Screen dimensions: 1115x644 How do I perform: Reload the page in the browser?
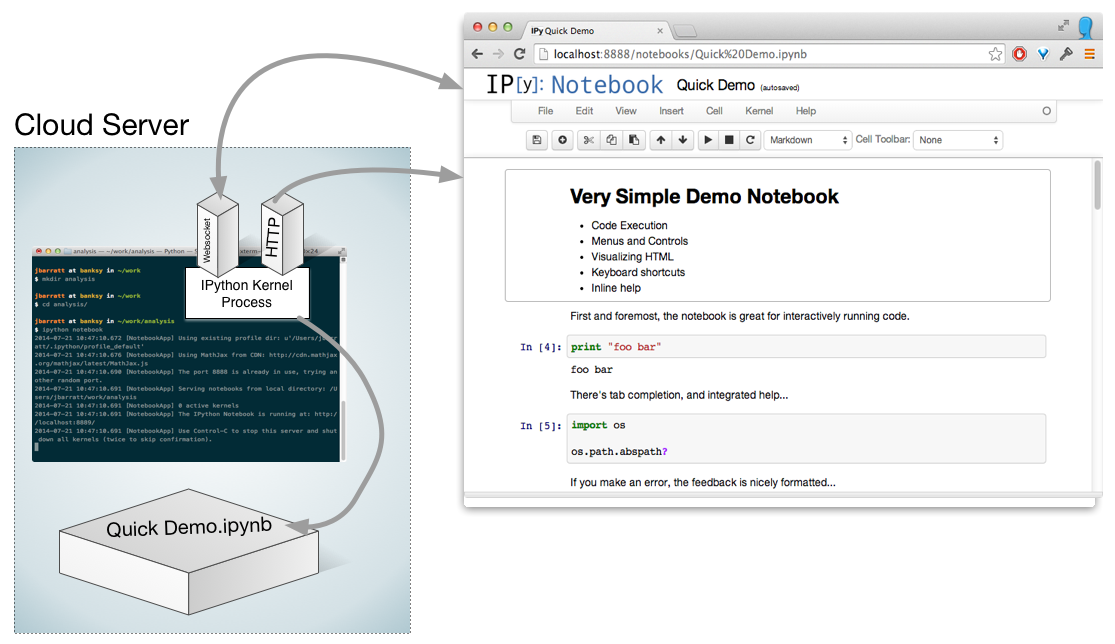coord(520,54)
